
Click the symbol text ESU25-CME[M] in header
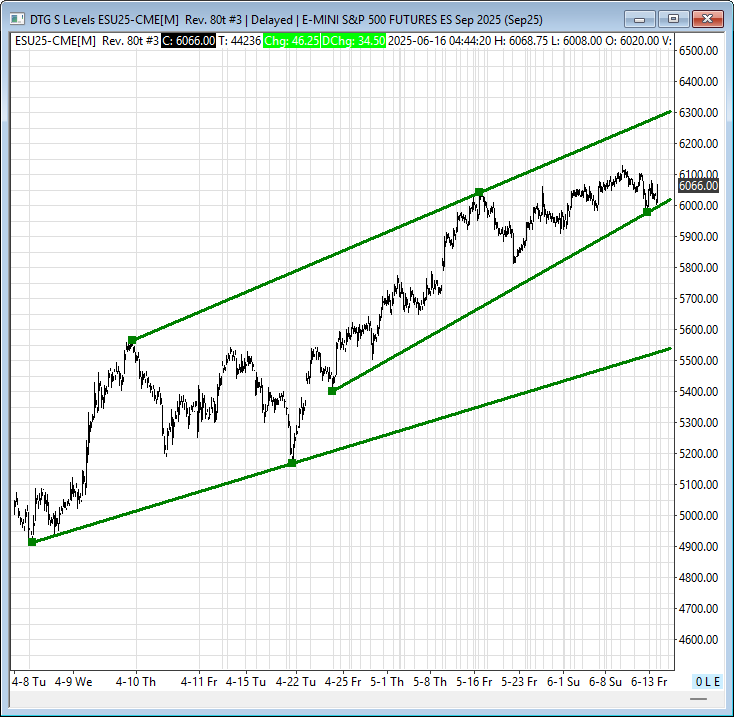pyautogui.click(x=55, y=41)
